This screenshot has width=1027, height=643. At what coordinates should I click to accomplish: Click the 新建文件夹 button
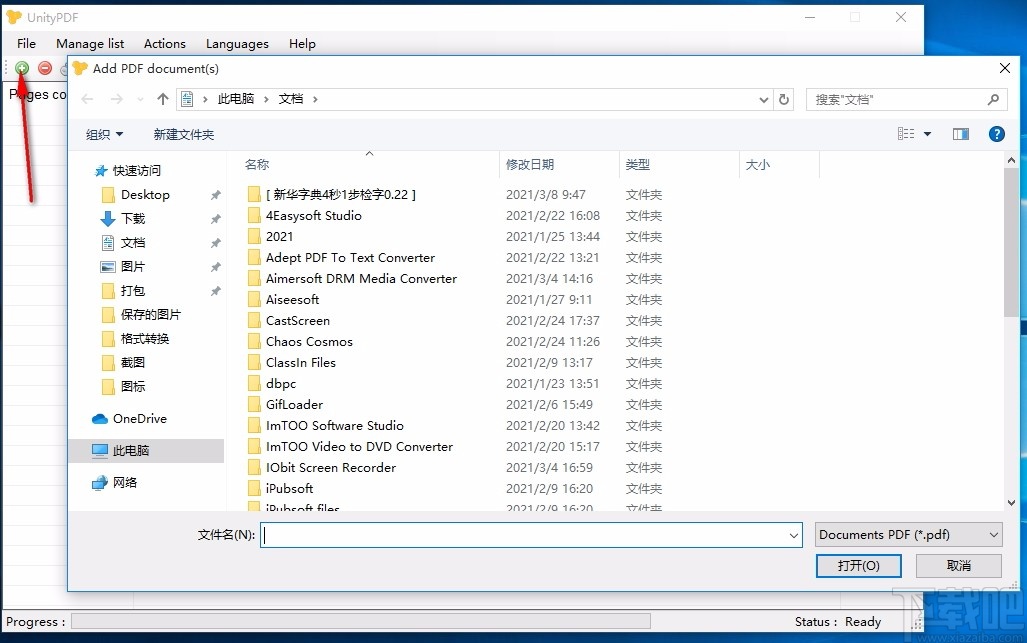[x=184, y=133]
